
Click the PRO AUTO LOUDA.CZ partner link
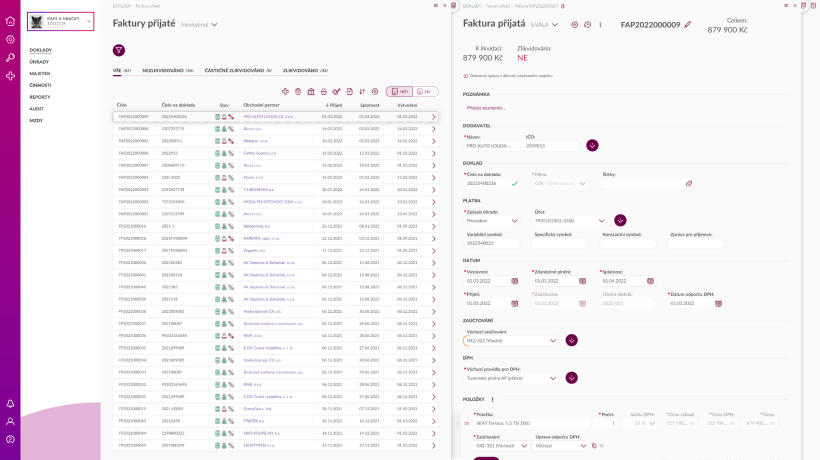268,117
